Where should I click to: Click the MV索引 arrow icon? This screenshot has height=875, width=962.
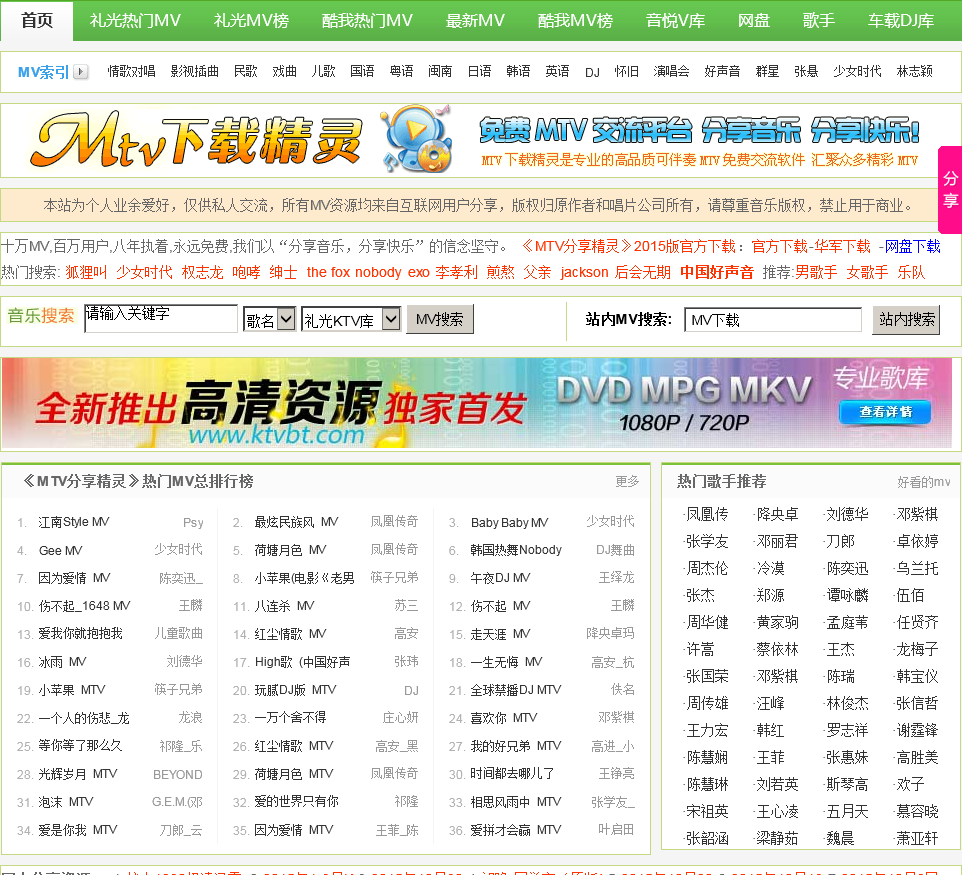click(x=80, y=72)
